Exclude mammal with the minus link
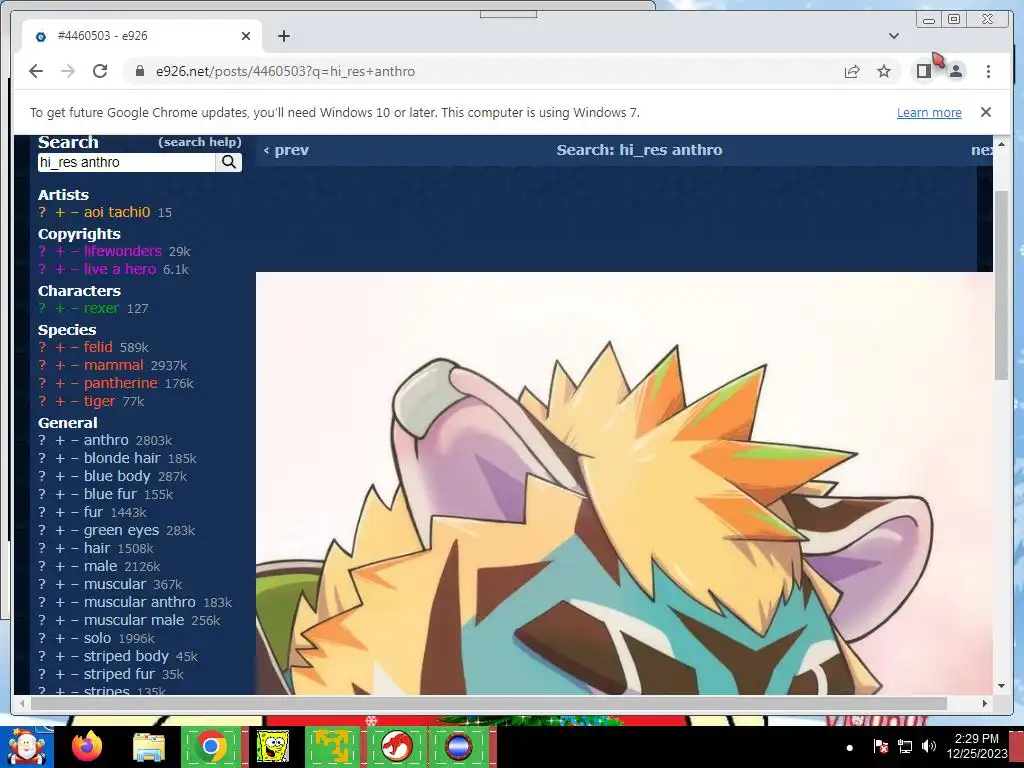The height and width of the screenshot is (768, 1024). pos(74,365)
